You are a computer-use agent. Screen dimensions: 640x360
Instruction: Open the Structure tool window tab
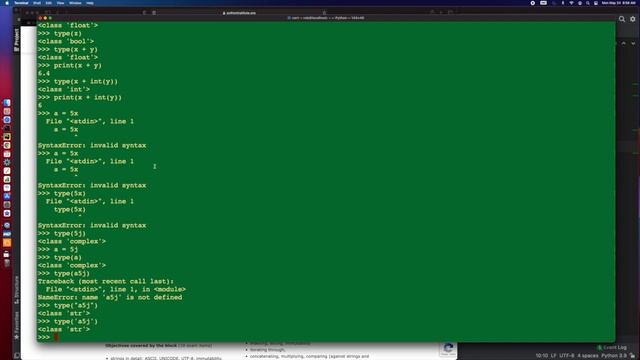[16, 290]
